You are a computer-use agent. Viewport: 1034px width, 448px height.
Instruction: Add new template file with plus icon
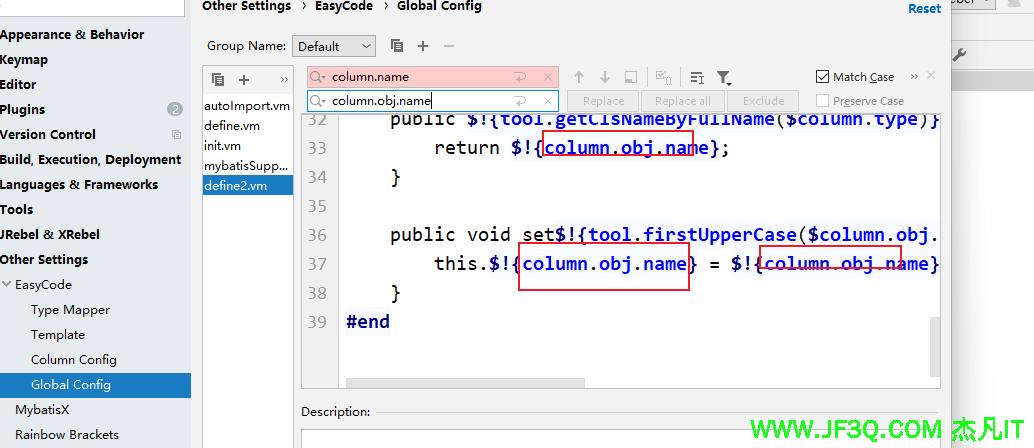pos(244,80)
